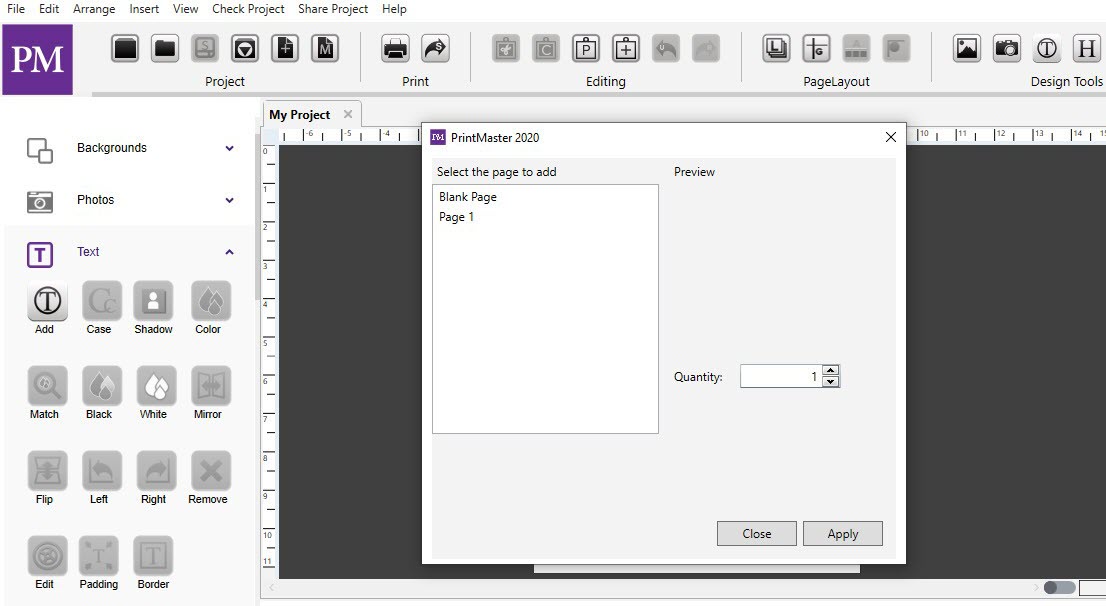Image resolution: width=1106 pixels, height=606 pixels.
Task: Click the plus icon in Editing group
Action: pyautogui.click(x=626, y=49)
